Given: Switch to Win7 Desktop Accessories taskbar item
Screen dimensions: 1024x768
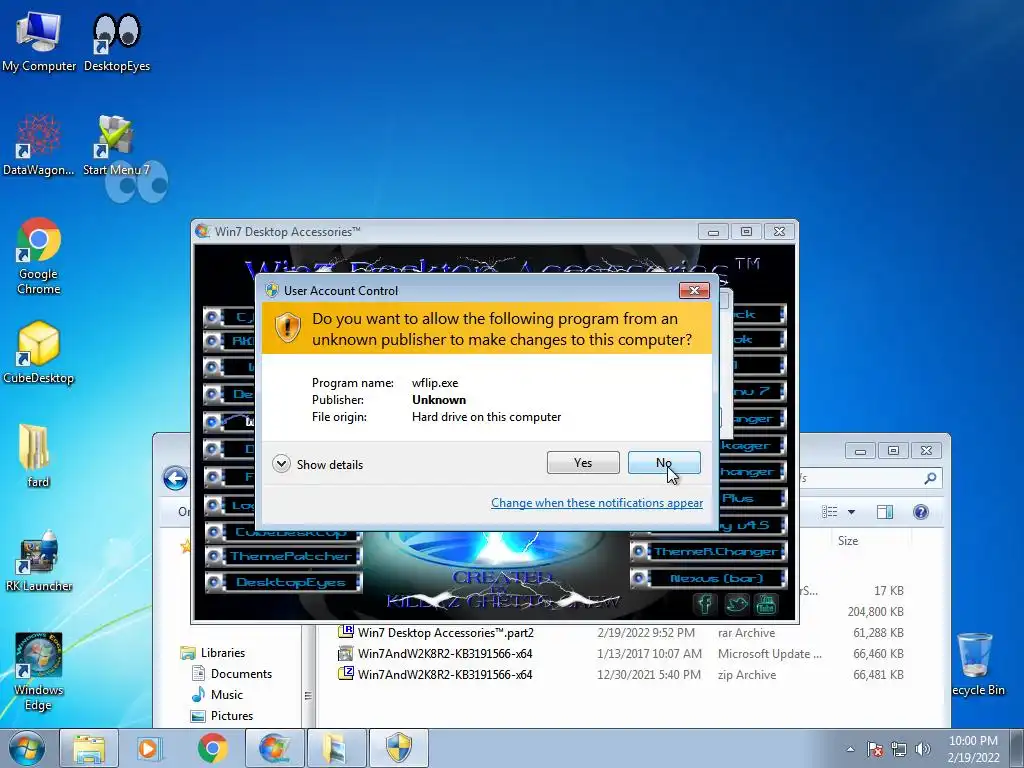Looking at the screenshot, I should click(x=273, y=748).
